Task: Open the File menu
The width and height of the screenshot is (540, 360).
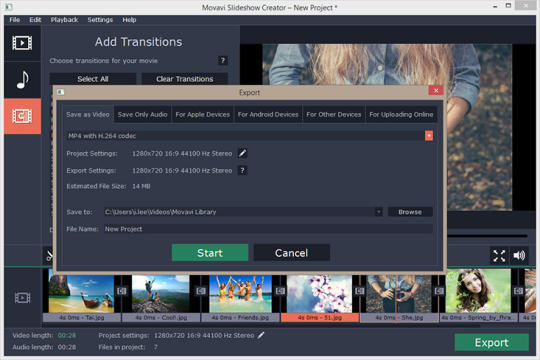Action: coord(14,20)
